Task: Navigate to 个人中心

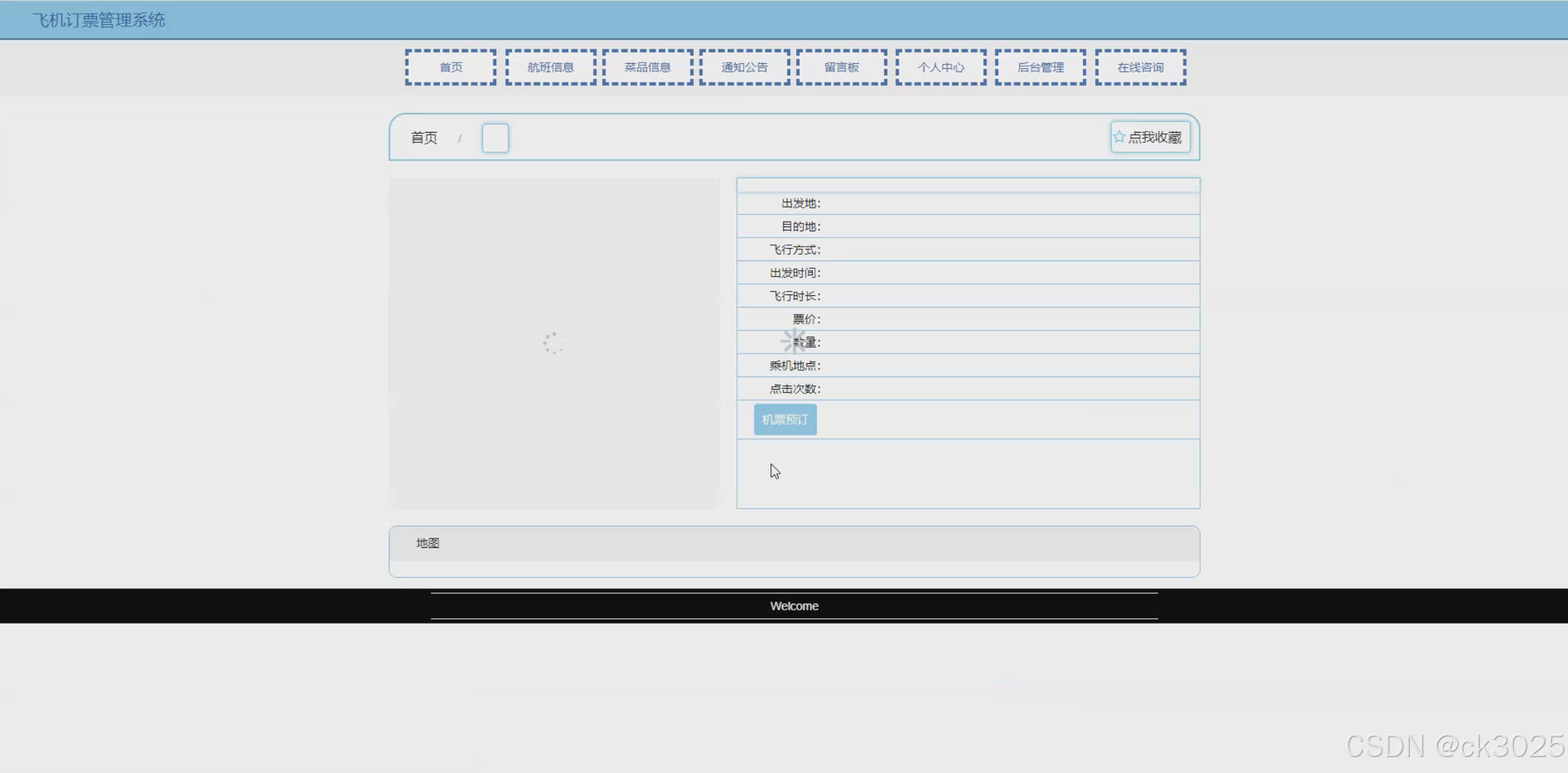Action: pyautogui.click(x=941, y=67)
